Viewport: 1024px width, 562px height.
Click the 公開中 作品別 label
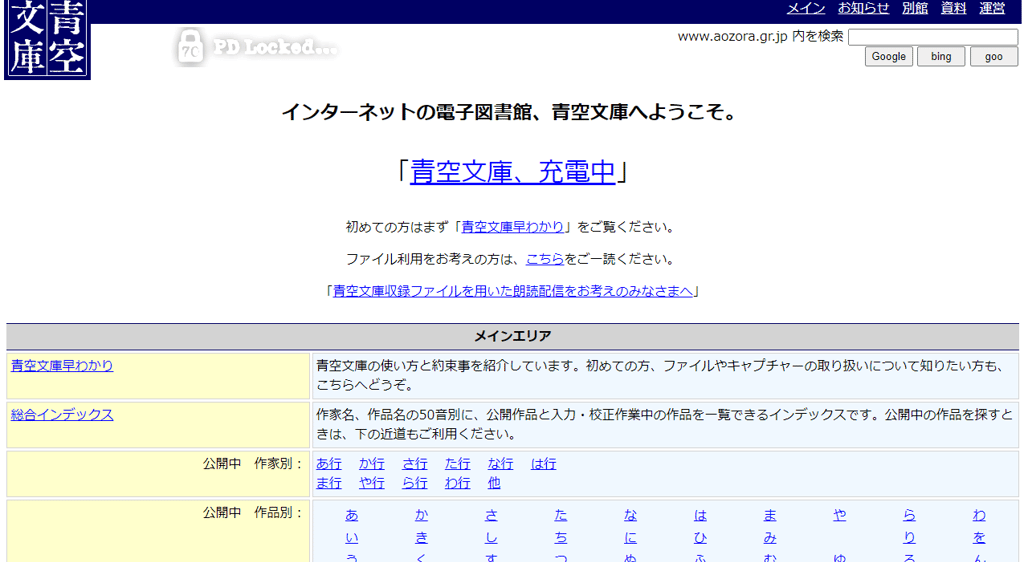tap(253, 512)
